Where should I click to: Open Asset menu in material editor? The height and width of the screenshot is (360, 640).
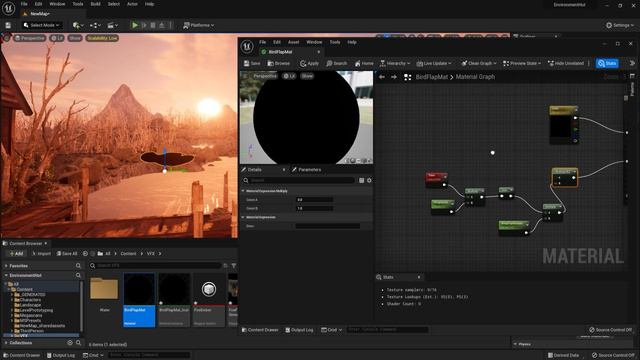293,42
